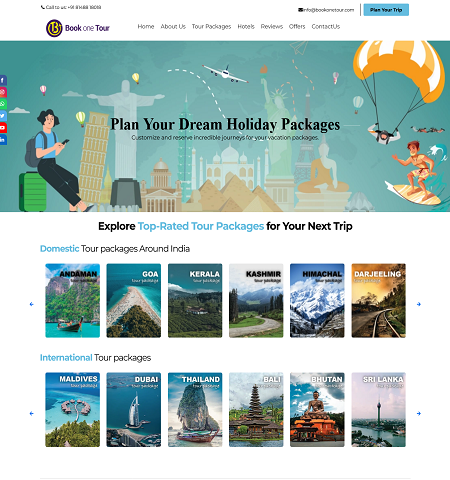This screenshot has height=480, width=450.
Task: Show previous Domestic packages with left arrow
Action: click(32, 304)
